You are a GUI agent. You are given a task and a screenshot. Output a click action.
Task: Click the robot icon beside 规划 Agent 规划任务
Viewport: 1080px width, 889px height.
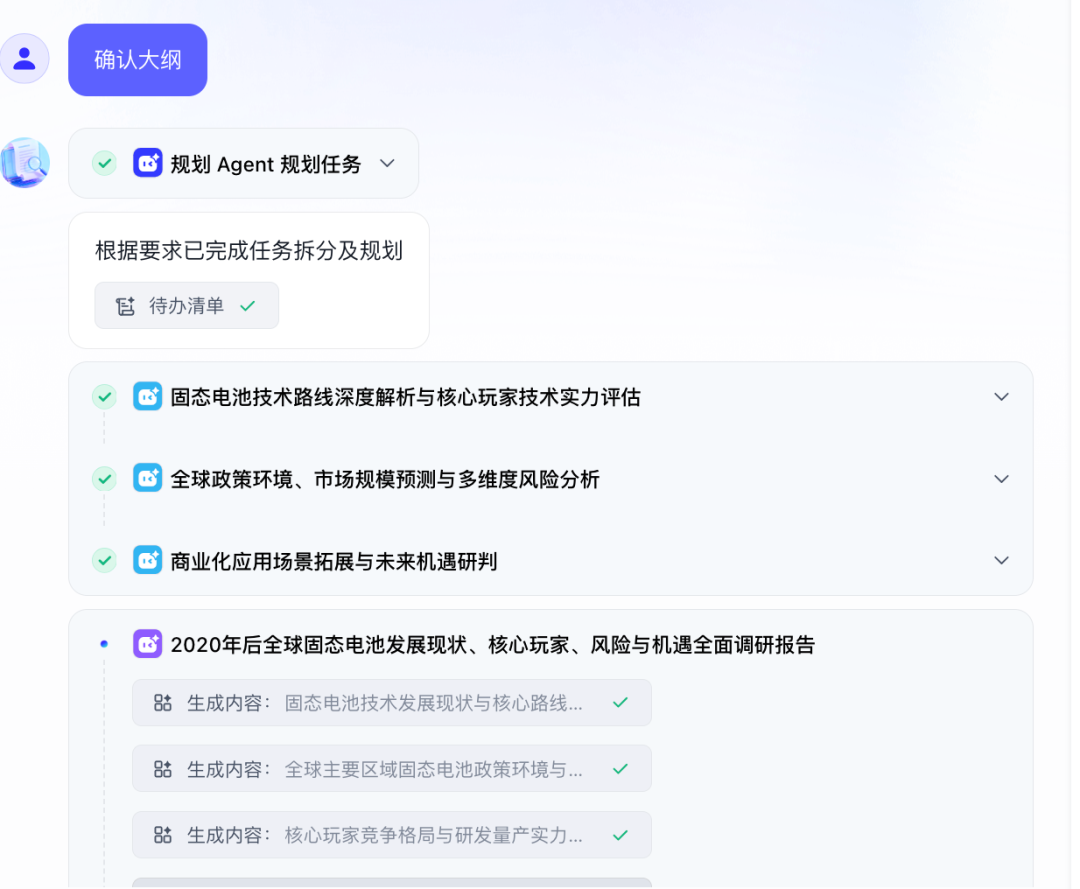(x=148, y=163)
